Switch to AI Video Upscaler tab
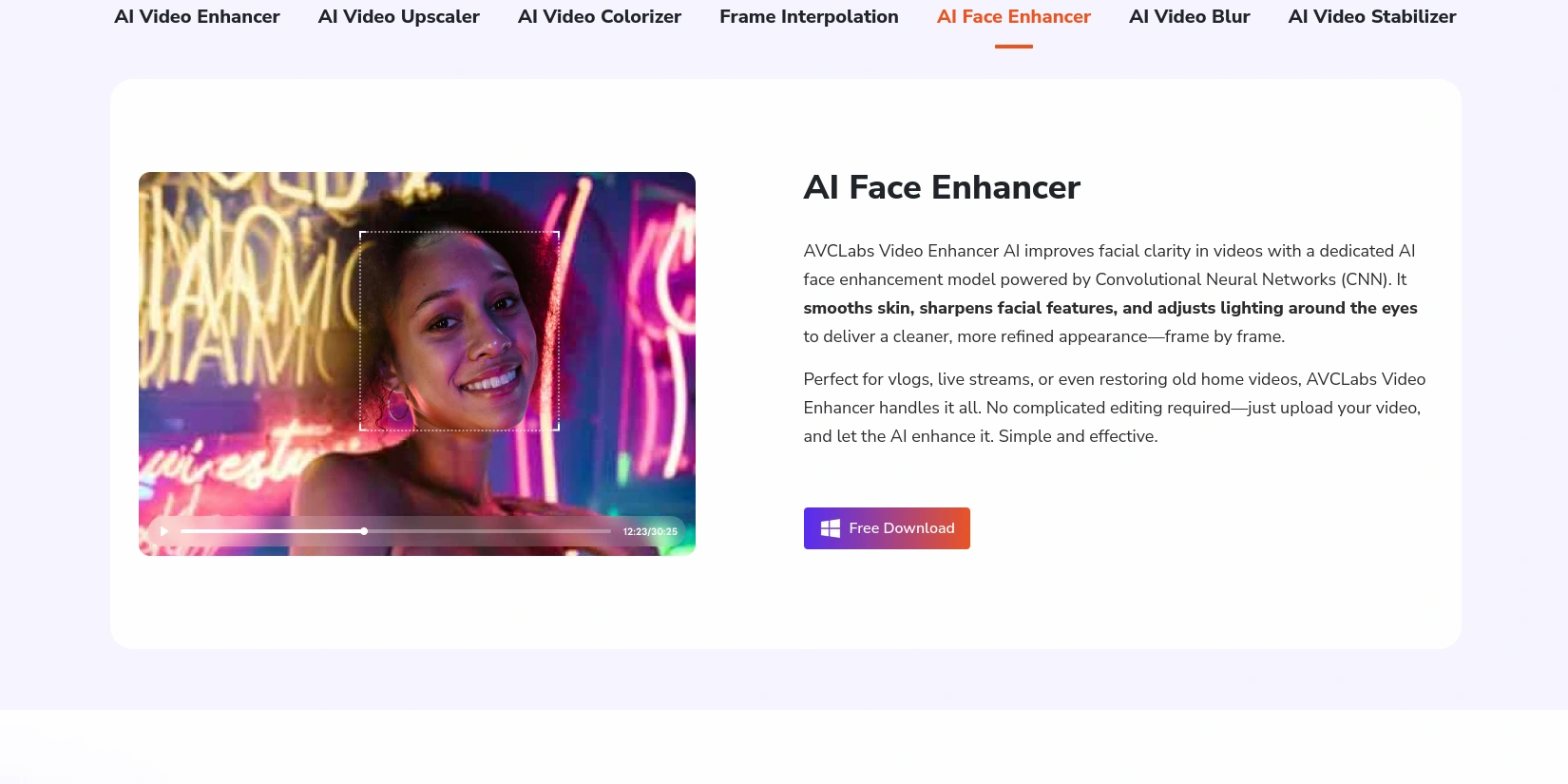1568x784 pixels. (x=398, y=17)
